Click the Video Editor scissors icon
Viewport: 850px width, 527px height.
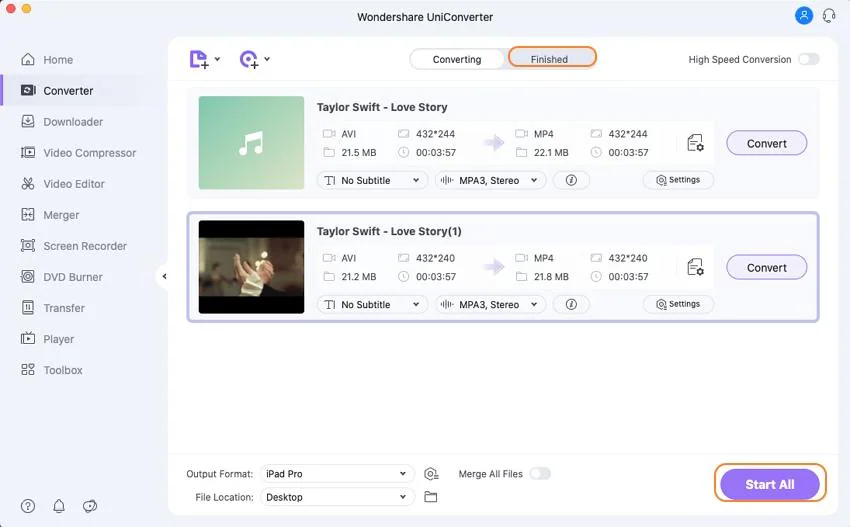click(x=28, y=183)
